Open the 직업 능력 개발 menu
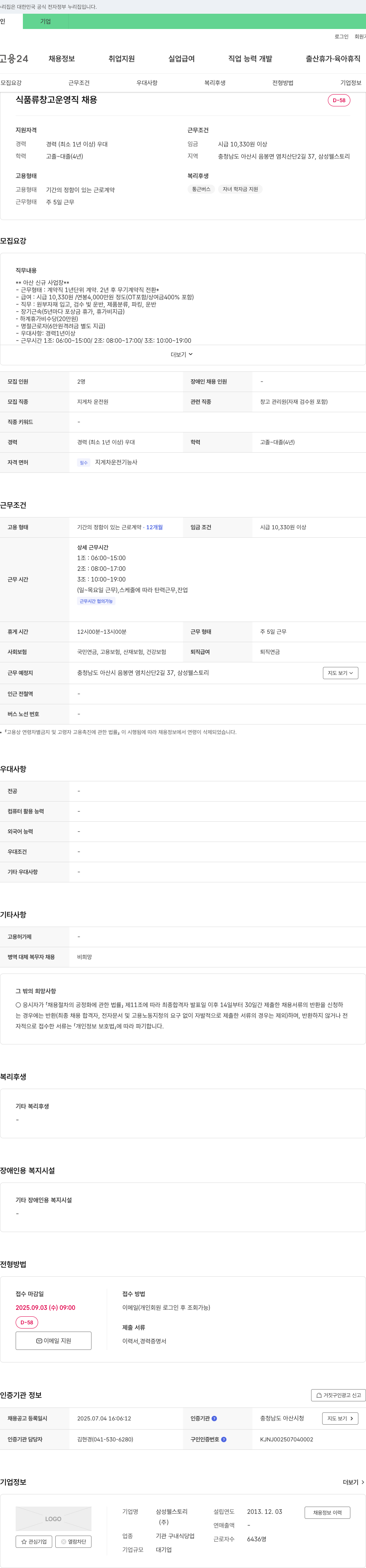The height and width of the screenshot is (1568, 366). coord(250,58)
